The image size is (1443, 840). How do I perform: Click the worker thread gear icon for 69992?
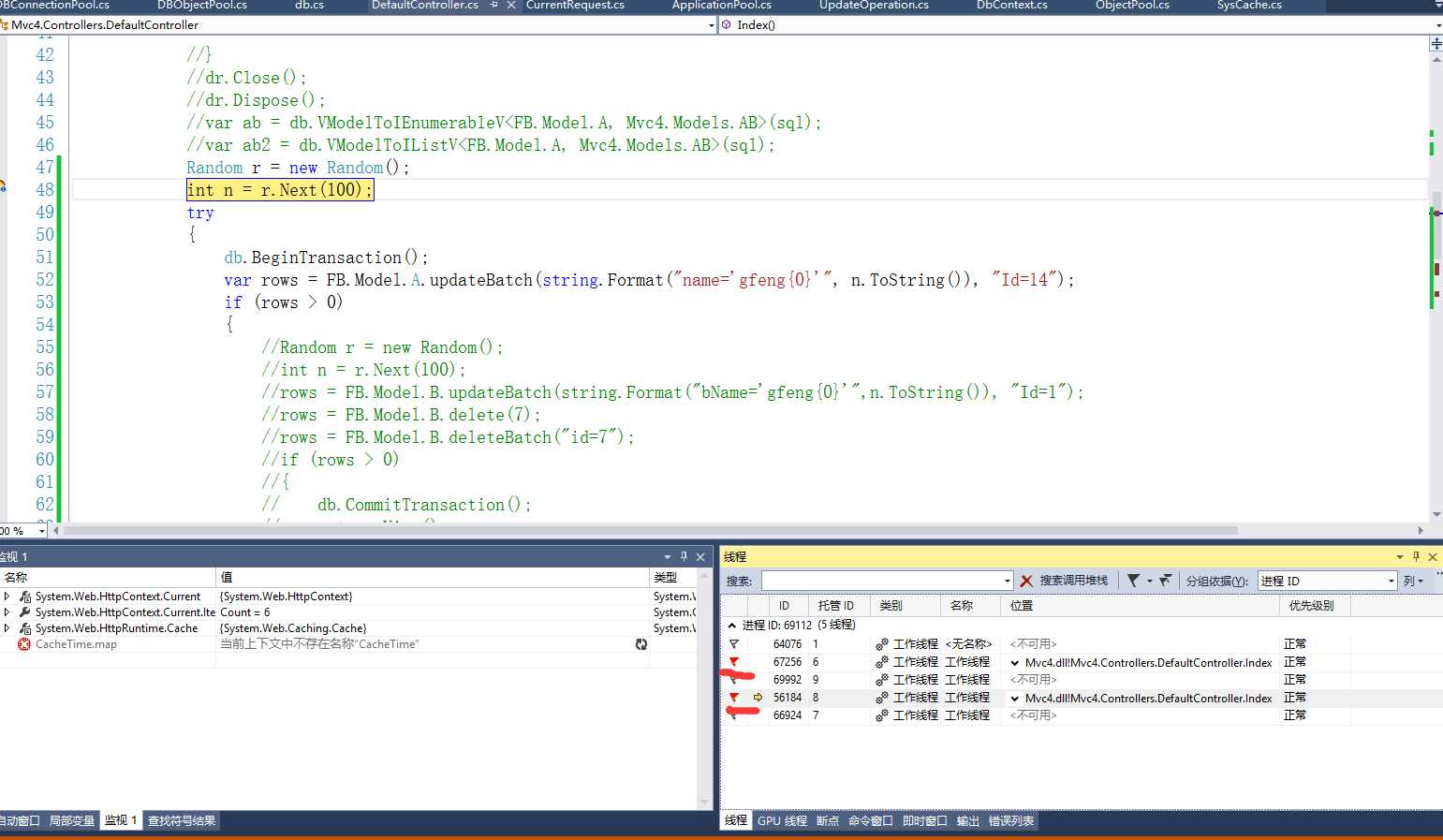click(x=881, y=680)
